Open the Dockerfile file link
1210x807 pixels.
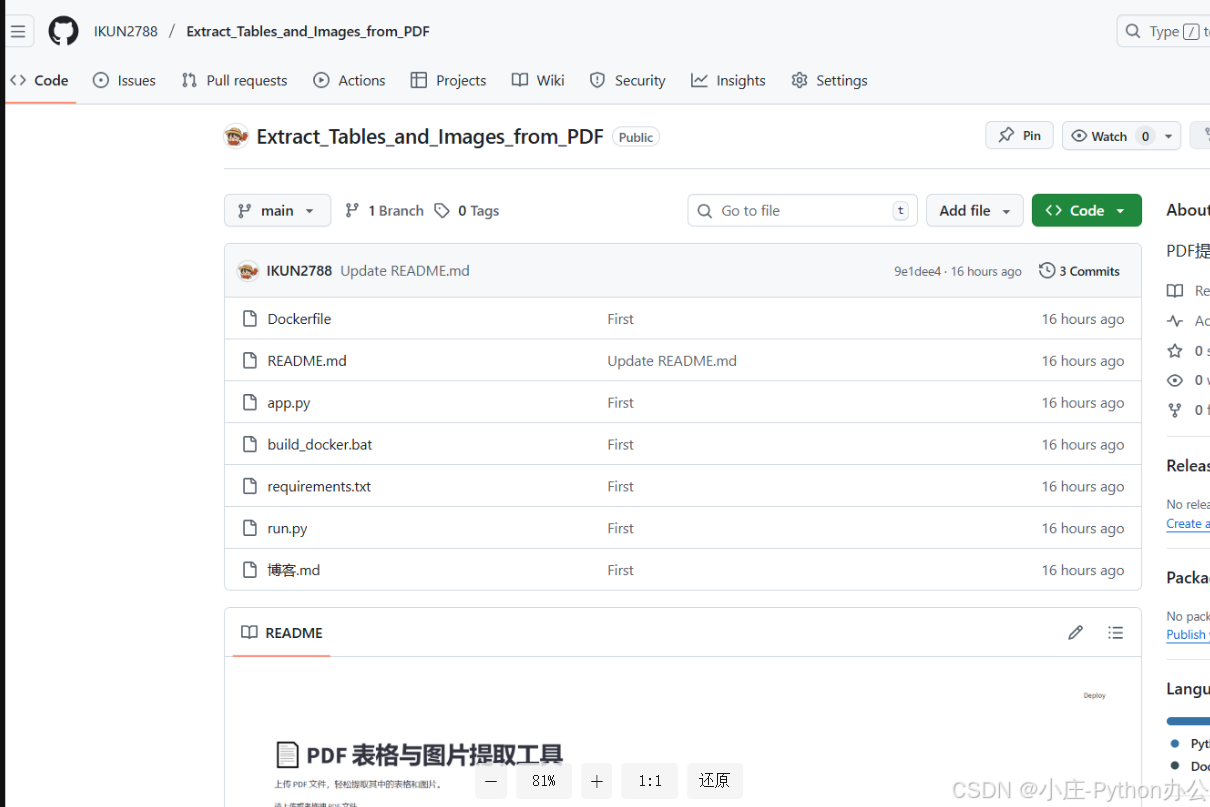click(299, 319)
